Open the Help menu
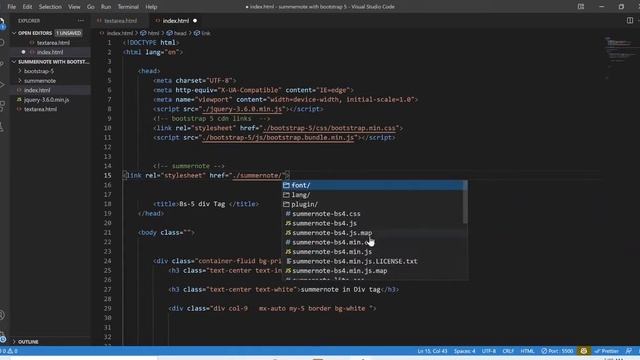640x360 pixels. (151, 7)
